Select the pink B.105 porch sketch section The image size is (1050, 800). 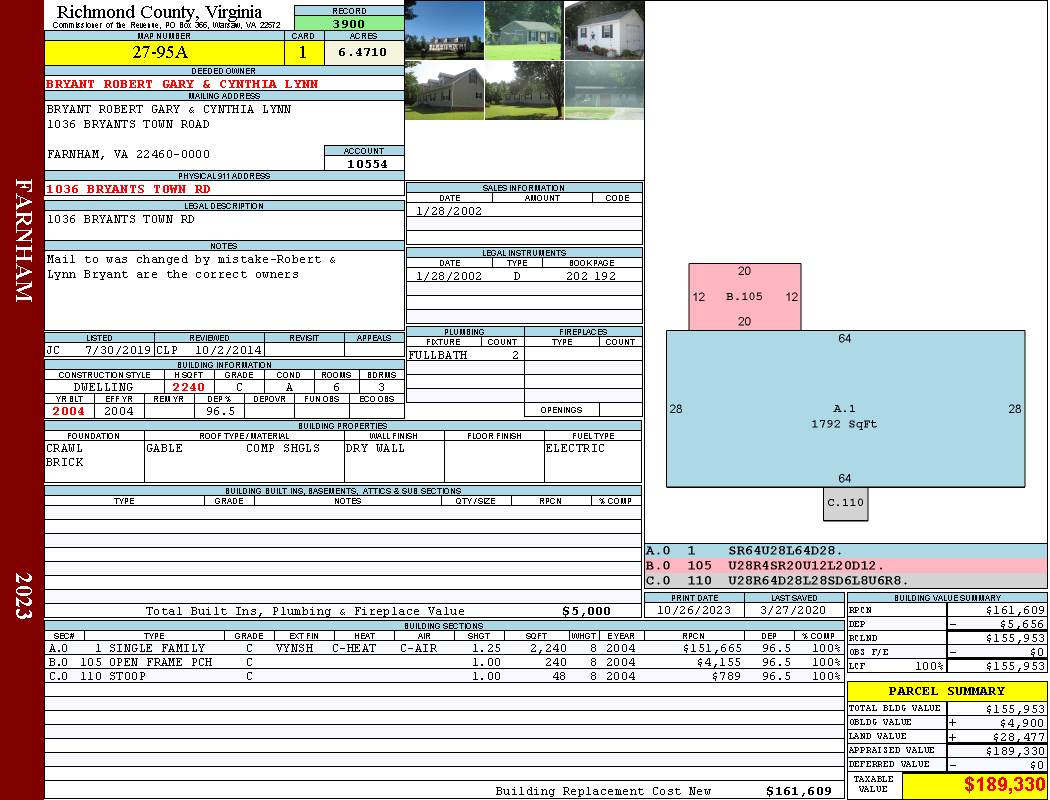point(745,297)
